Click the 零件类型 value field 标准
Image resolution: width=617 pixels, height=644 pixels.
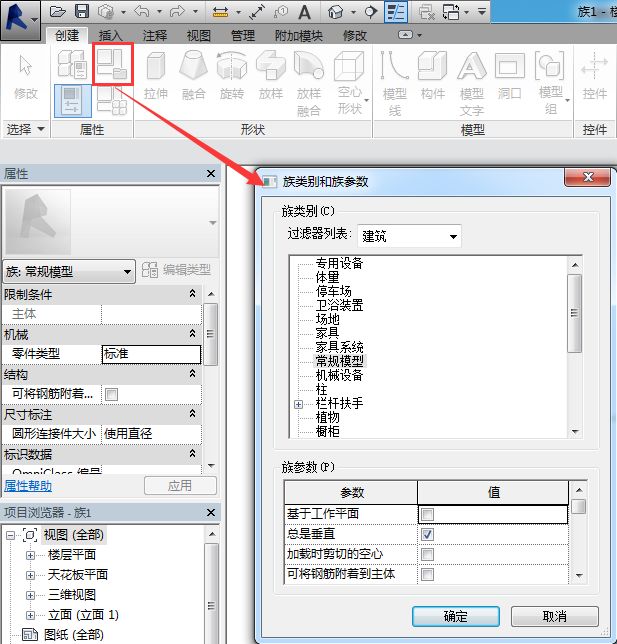point(151,354)
